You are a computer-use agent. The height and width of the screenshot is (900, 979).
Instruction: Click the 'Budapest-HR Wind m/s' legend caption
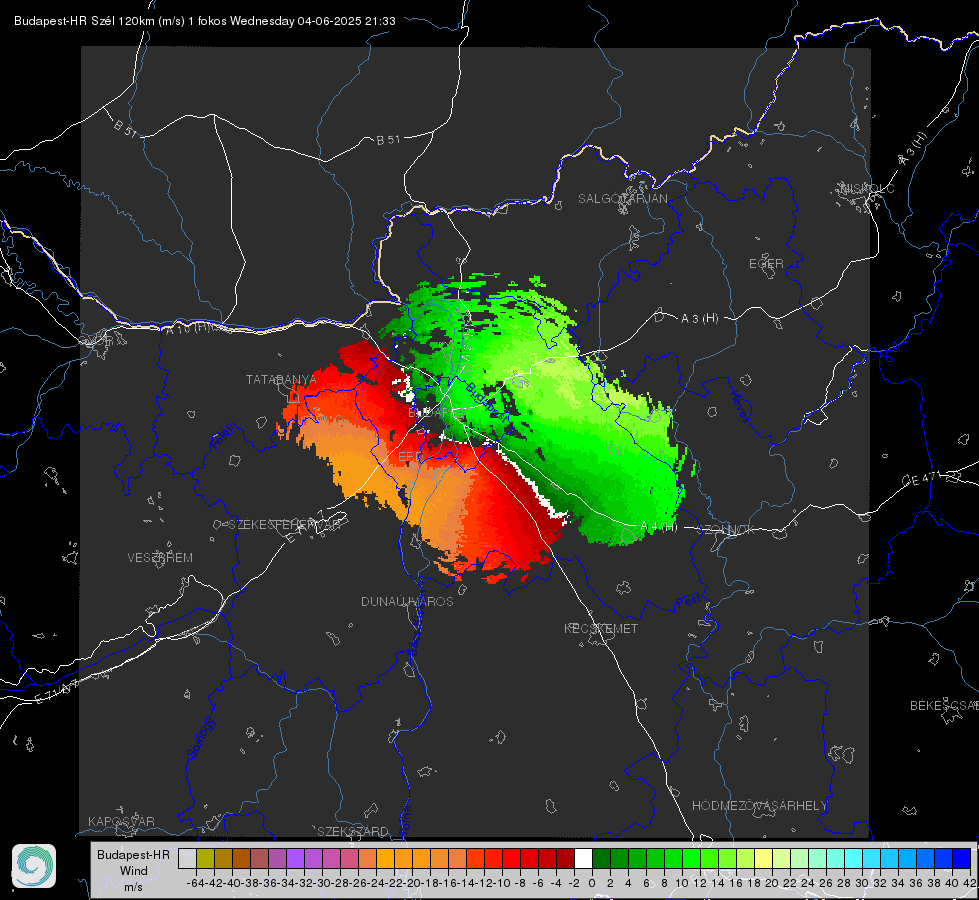pos(134,871)
